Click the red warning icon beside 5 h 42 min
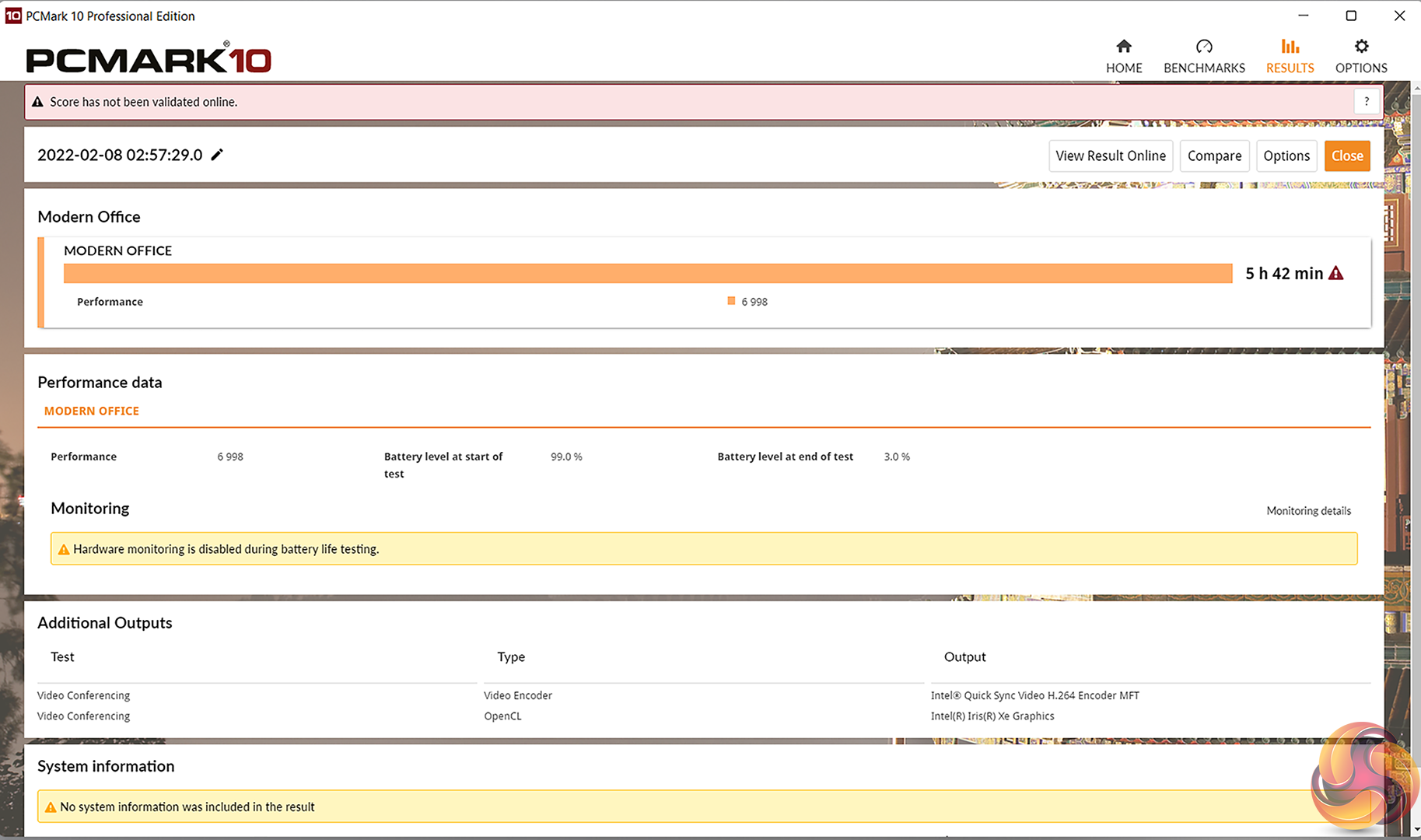Viewport: 1421px width, 840px height. [x=1336, y=273]
